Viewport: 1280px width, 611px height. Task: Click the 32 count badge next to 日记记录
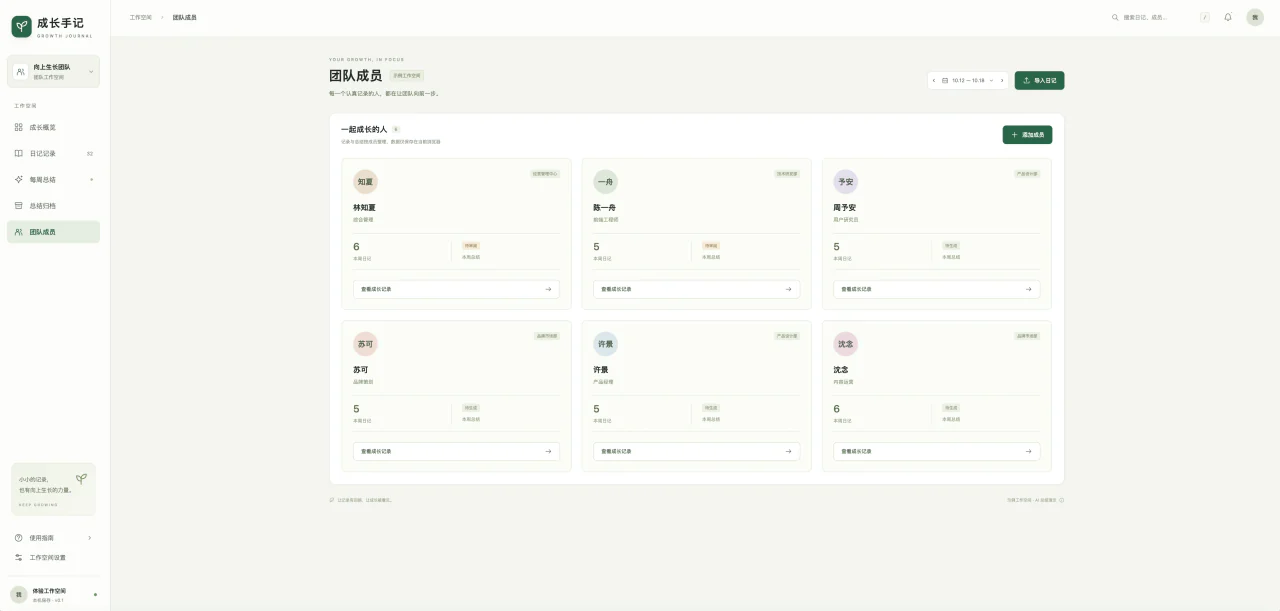[90, 153]
